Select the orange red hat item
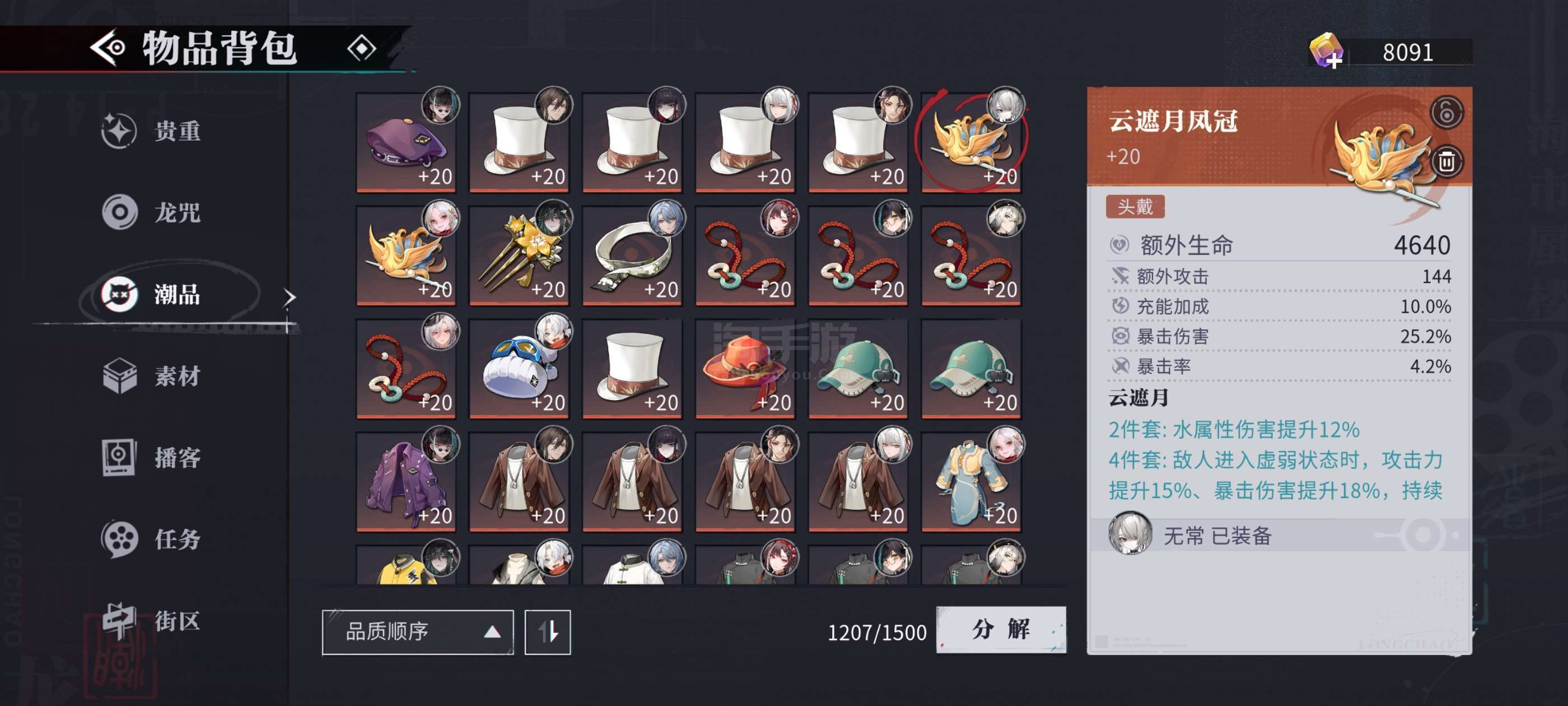Viewport: 1568px width, 706px height. pos(745,369)
